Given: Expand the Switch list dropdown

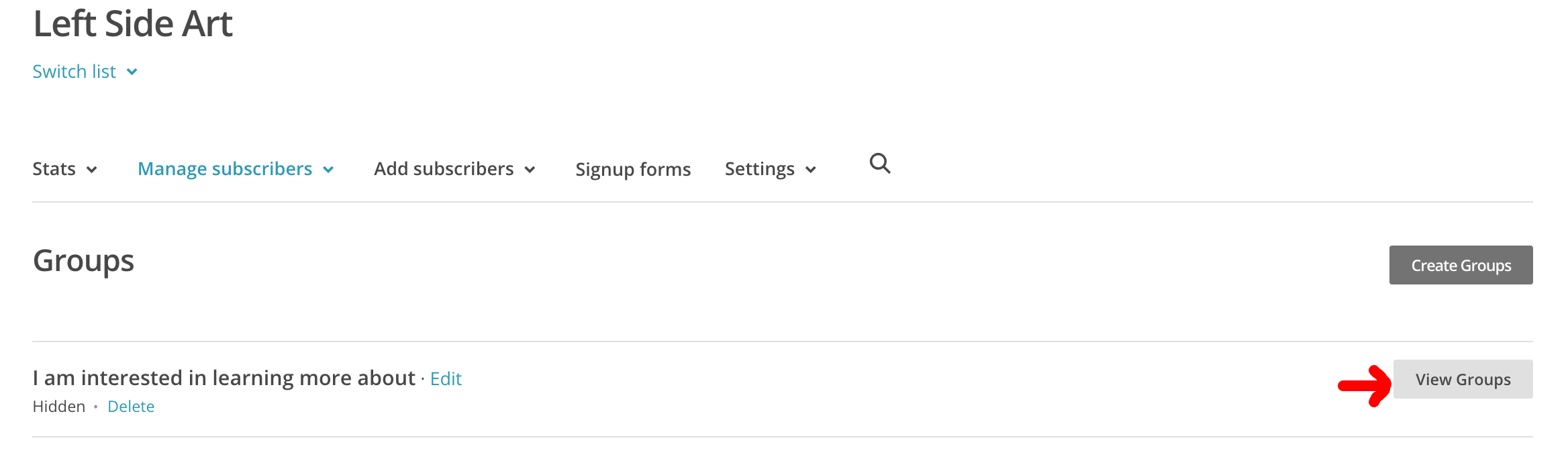Looking at the screenshot, I should pyautogui.click(x=85, y=71).
